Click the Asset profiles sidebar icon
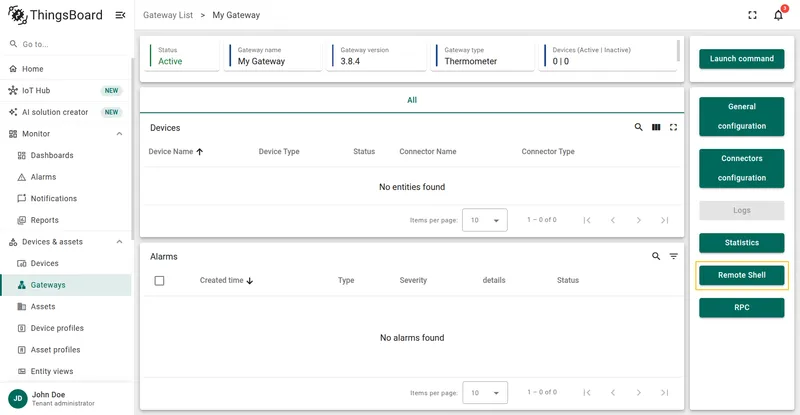 21,350
